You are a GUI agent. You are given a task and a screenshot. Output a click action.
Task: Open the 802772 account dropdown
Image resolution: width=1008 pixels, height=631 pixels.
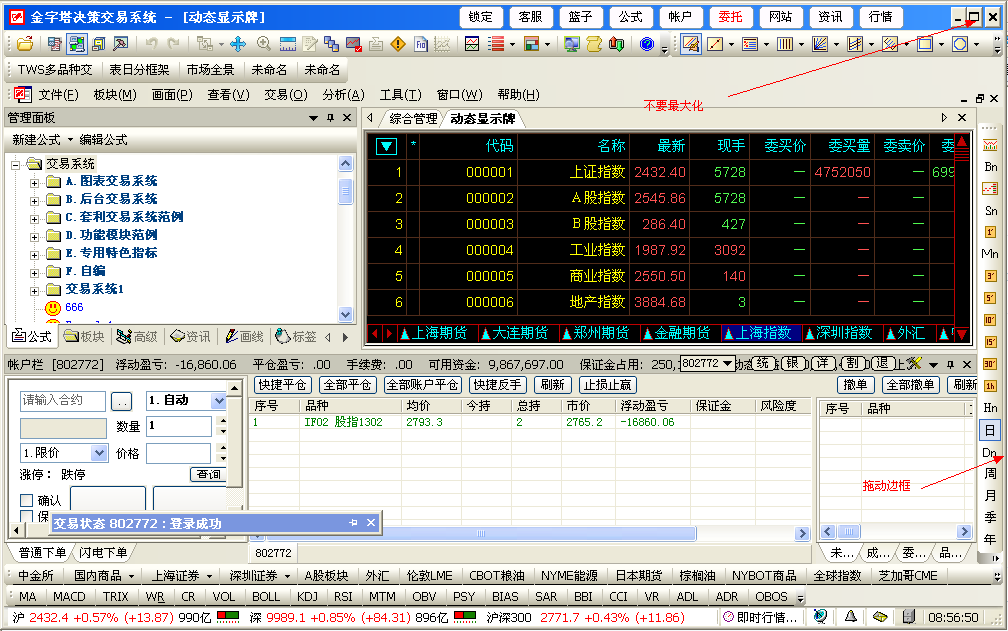pyautogui.click(x=727, y=363)
